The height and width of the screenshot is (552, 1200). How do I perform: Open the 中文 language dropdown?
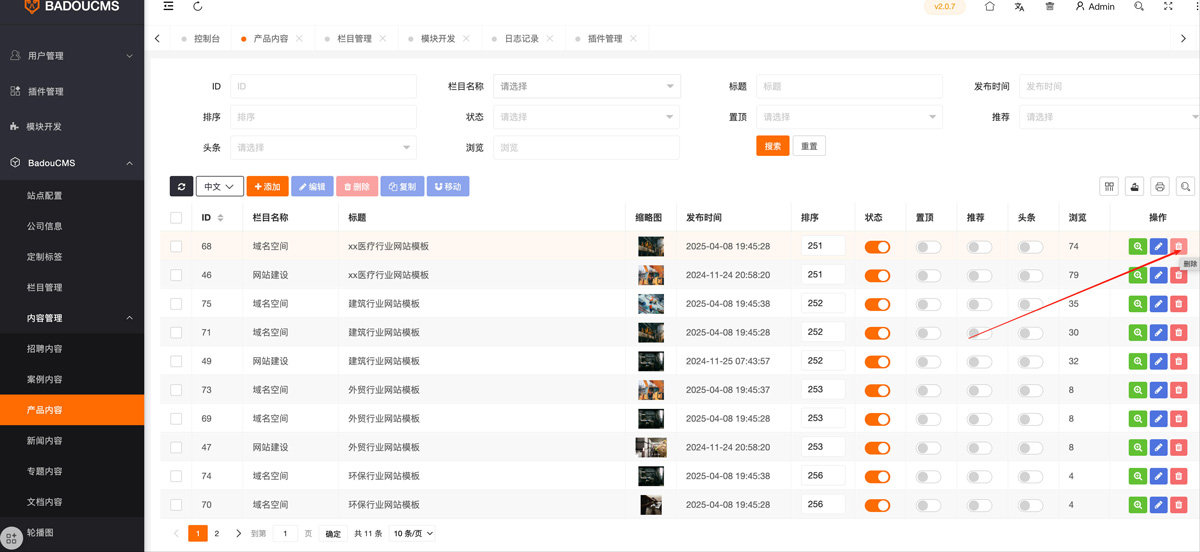[x=219, y=187]
